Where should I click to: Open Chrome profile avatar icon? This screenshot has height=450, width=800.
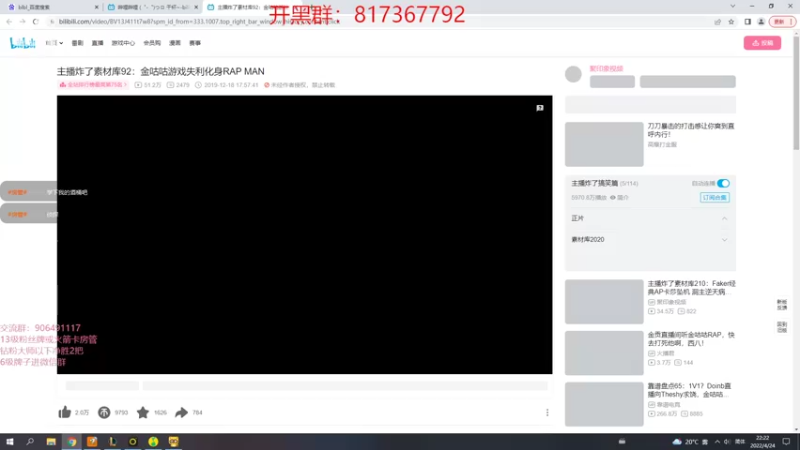761,22
